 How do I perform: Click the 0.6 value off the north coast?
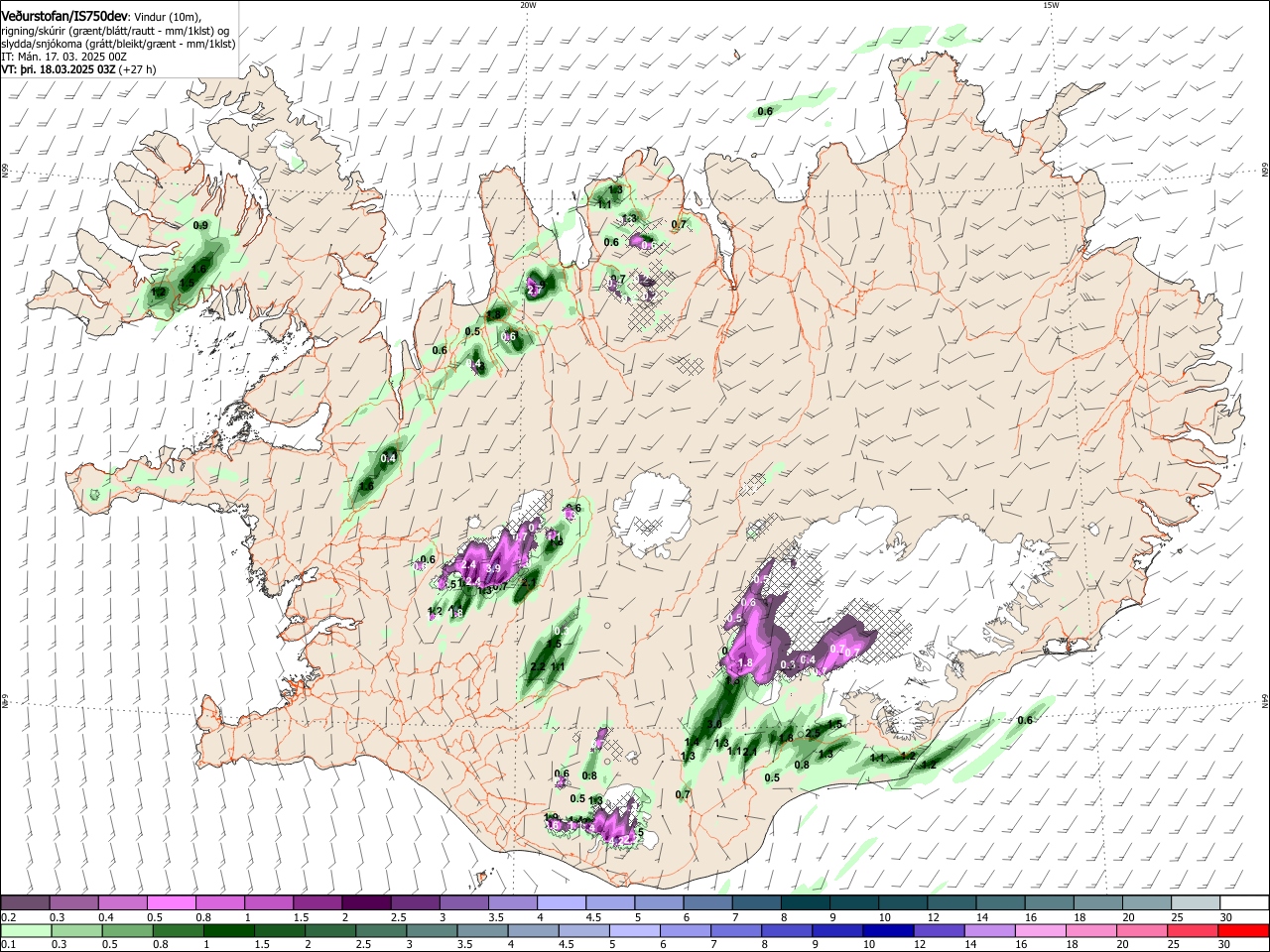[x=765, y=112]
